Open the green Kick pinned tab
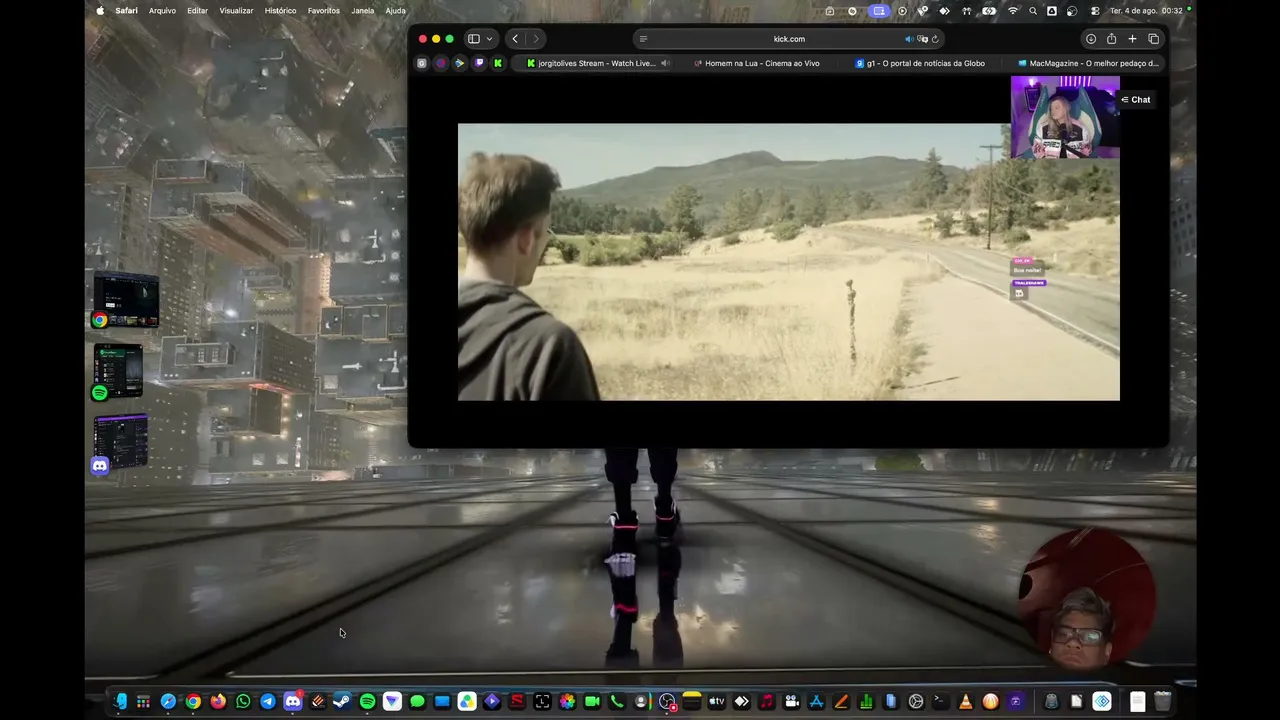 (498, 63)
